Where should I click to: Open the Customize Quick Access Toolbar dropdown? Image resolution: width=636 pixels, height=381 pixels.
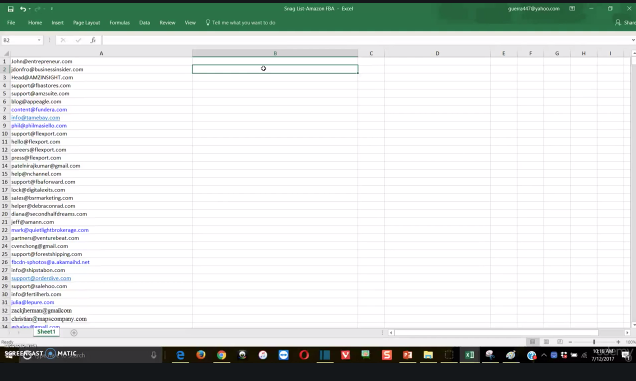pyautogui.click(x=52, y=9)
